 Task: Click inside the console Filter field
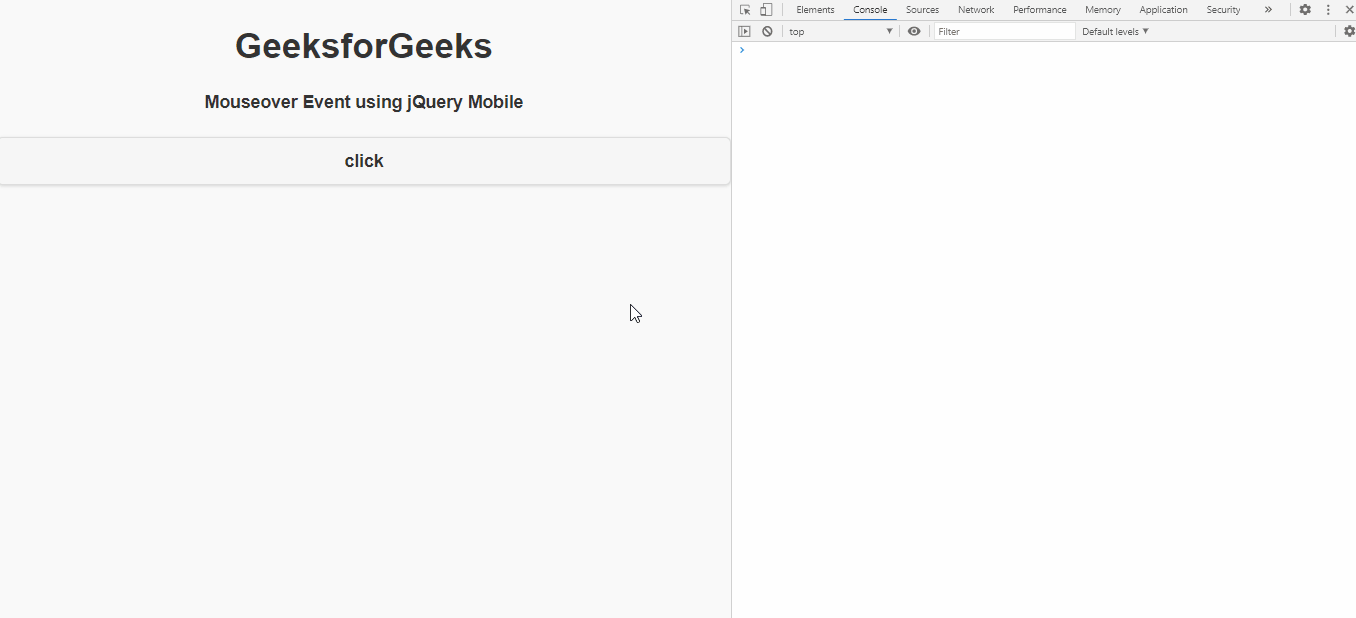click(x=1000, y=31)
